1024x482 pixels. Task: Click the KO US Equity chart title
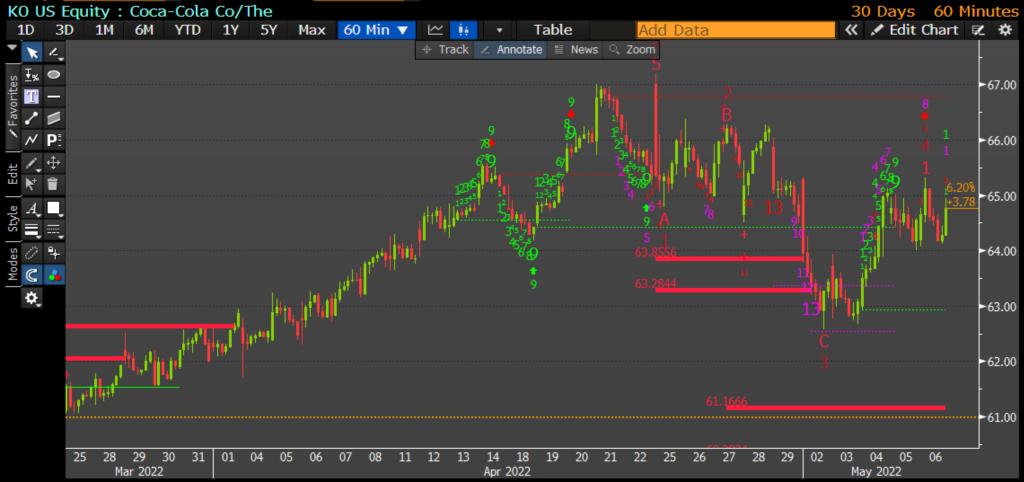click(140, 11)
